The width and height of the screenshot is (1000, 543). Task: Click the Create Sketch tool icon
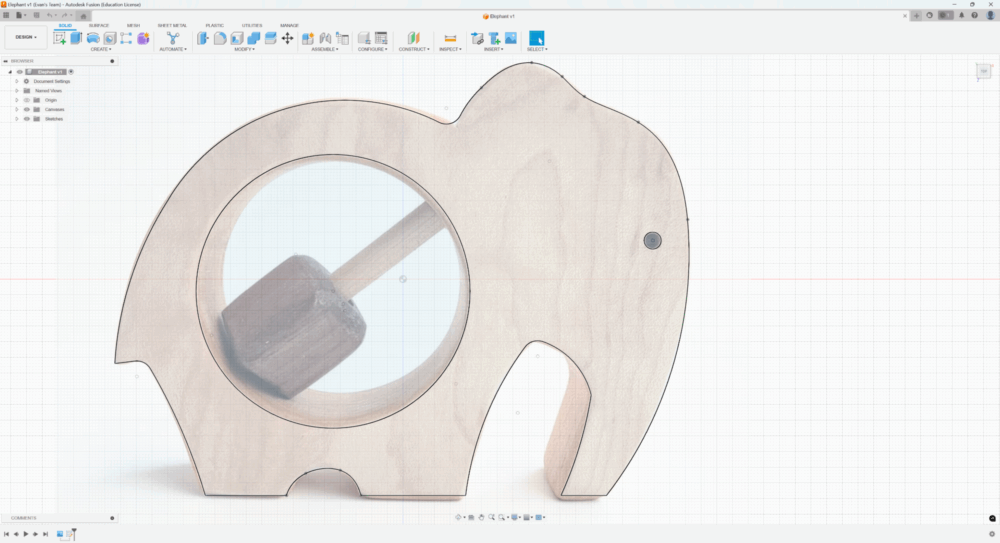pyautogui.click(x=60, y=38)
